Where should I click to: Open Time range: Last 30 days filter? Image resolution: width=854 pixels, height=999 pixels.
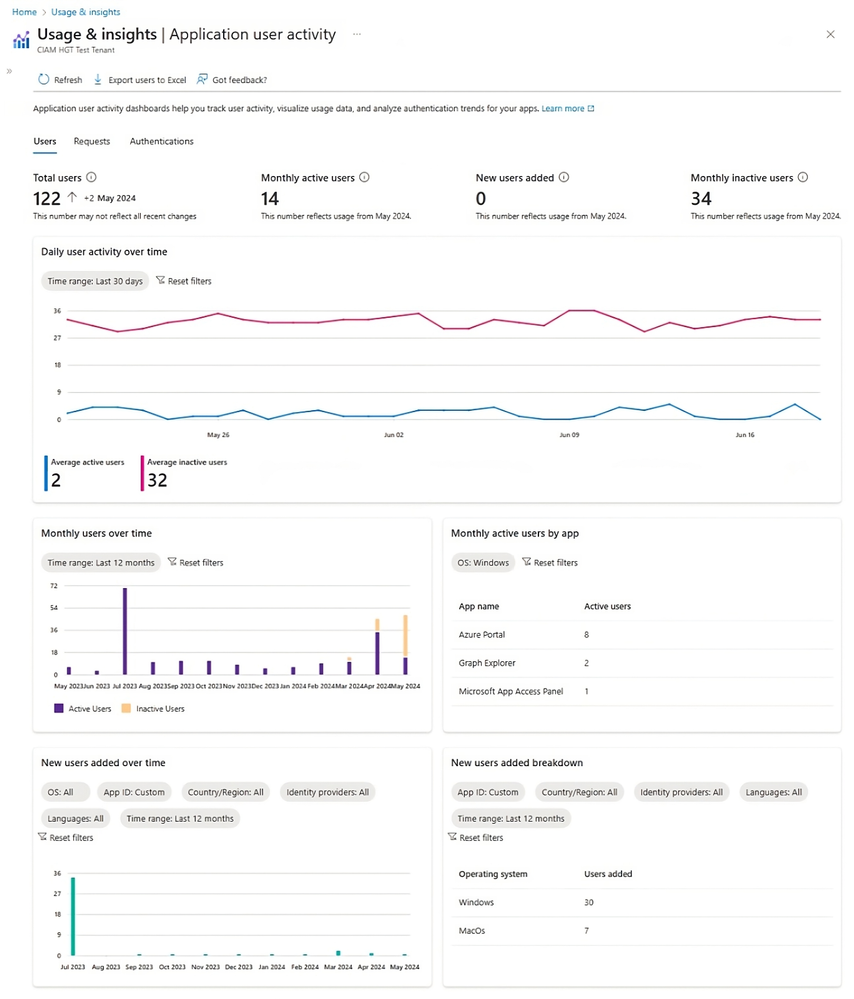[x=95, y=281]
